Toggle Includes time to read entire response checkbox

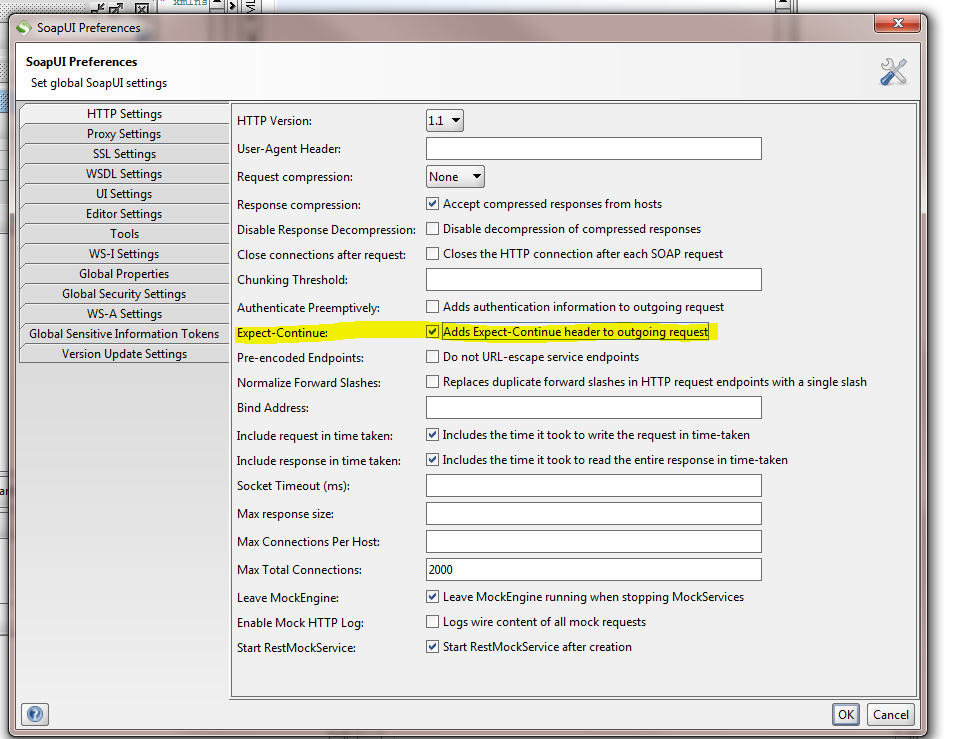point(432,460)
